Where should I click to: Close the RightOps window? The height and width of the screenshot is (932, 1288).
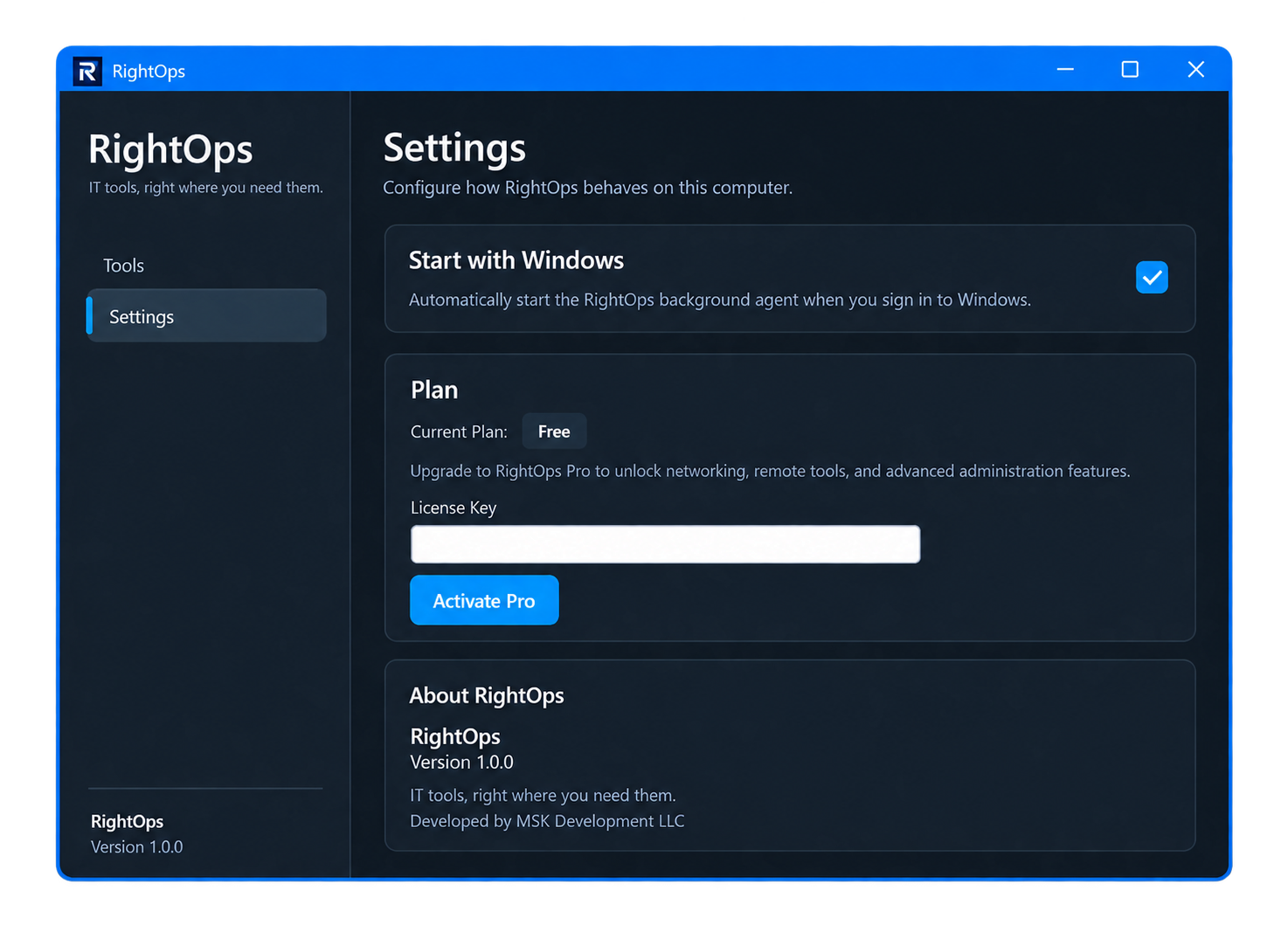[x=1195, y=69]
